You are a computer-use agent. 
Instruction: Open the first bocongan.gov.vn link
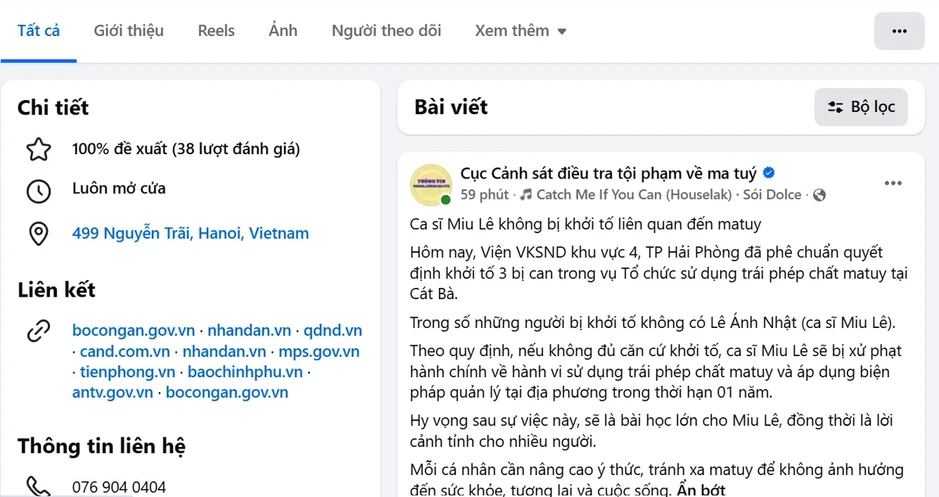134,331
